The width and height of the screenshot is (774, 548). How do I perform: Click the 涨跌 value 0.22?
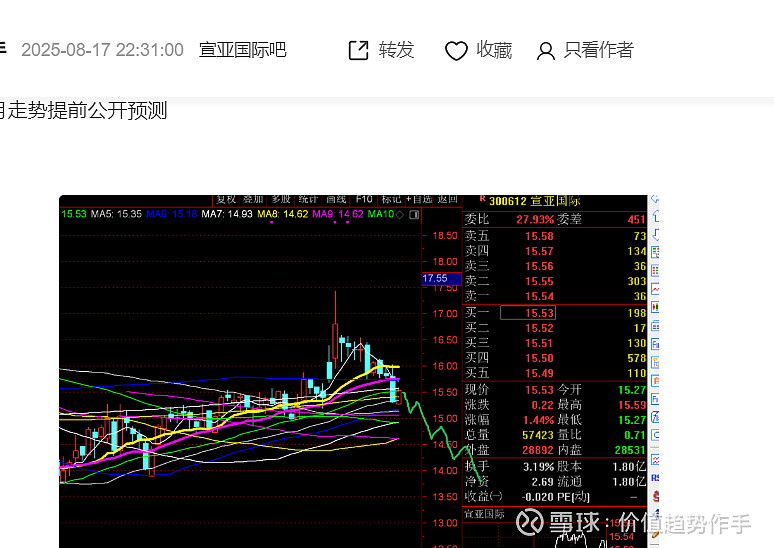[542, 405]
